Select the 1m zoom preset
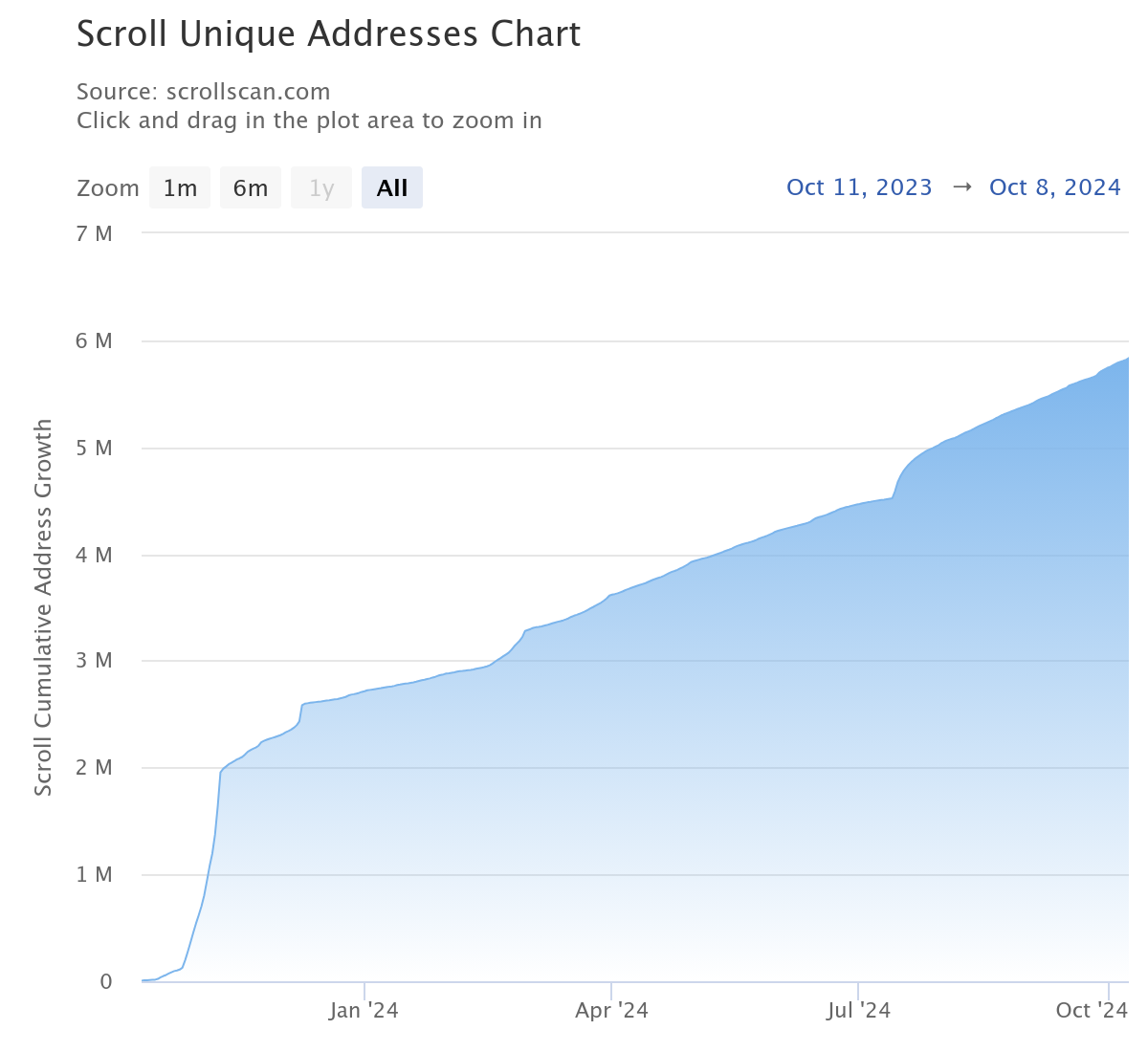Image resolution: width=1148 pixels, height=1052 pixels. (x=179, y=187)
